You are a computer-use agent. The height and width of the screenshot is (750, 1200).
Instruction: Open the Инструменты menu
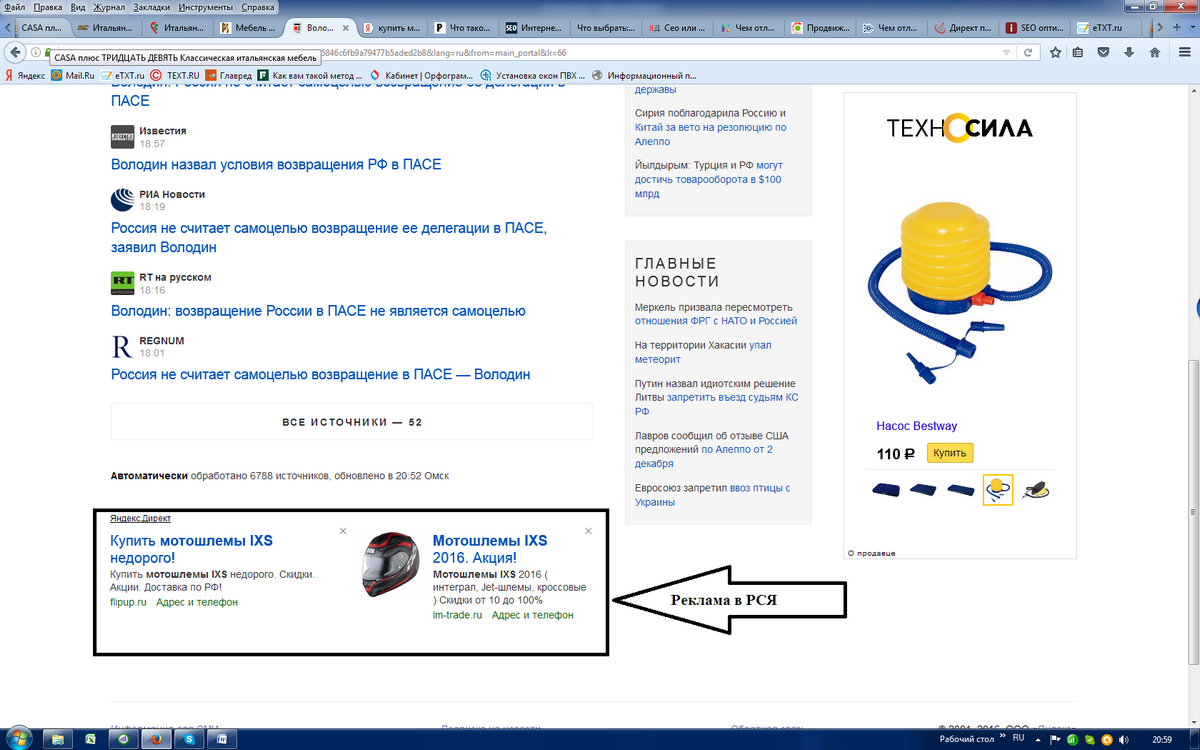(206, 7)
